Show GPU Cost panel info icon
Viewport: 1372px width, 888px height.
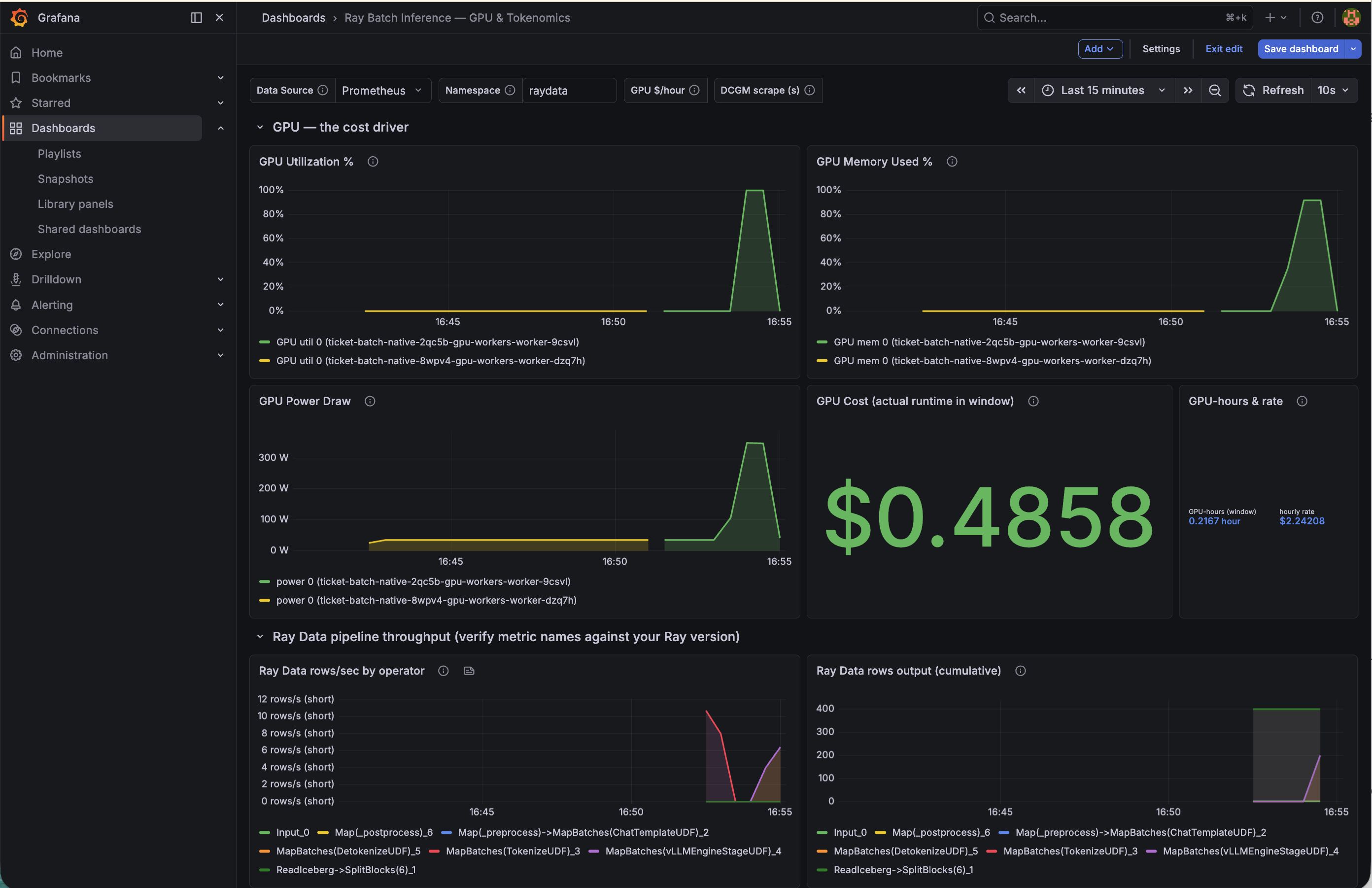1033,402
